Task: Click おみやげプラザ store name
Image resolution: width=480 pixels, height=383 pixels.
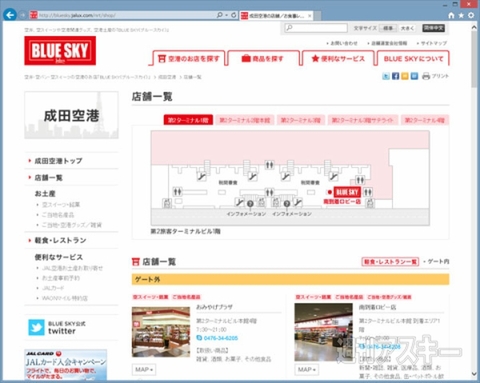Action: pyautogui.click(x=214, y=307)
